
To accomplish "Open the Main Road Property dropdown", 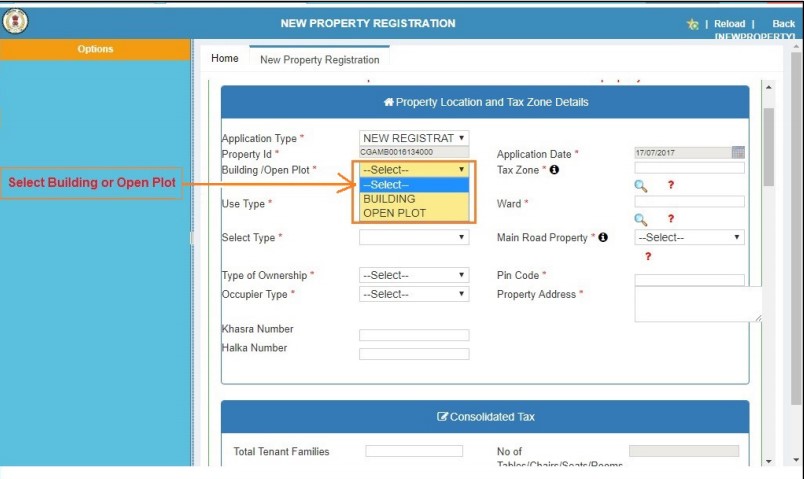I will tap(689, 238).
